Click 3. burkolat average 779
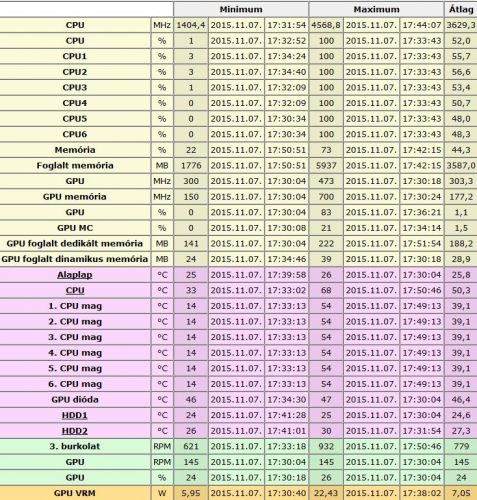Screen dimensions: 477x500 pos(461,446)
